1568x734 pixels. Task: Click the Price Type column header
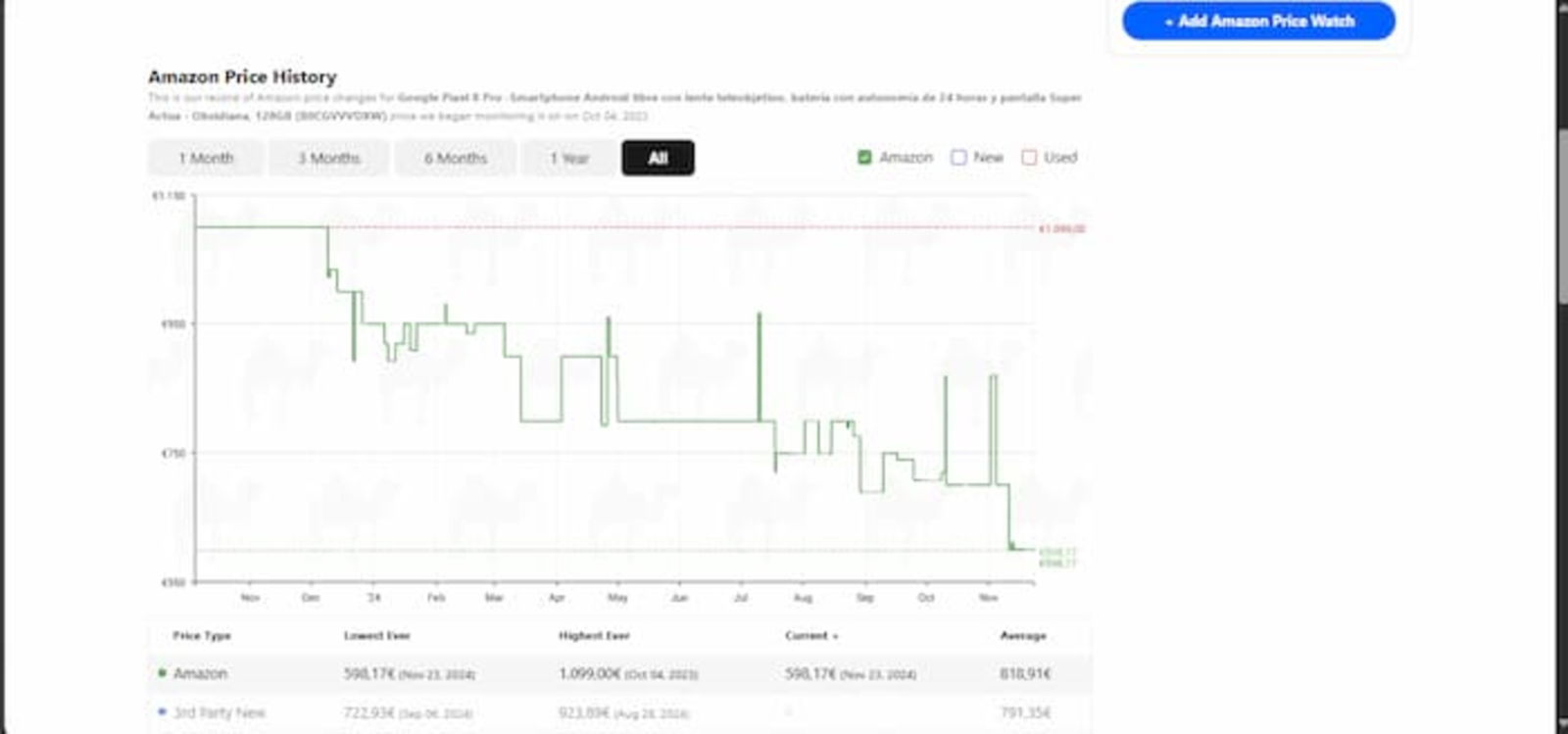[x=202, y=636]
